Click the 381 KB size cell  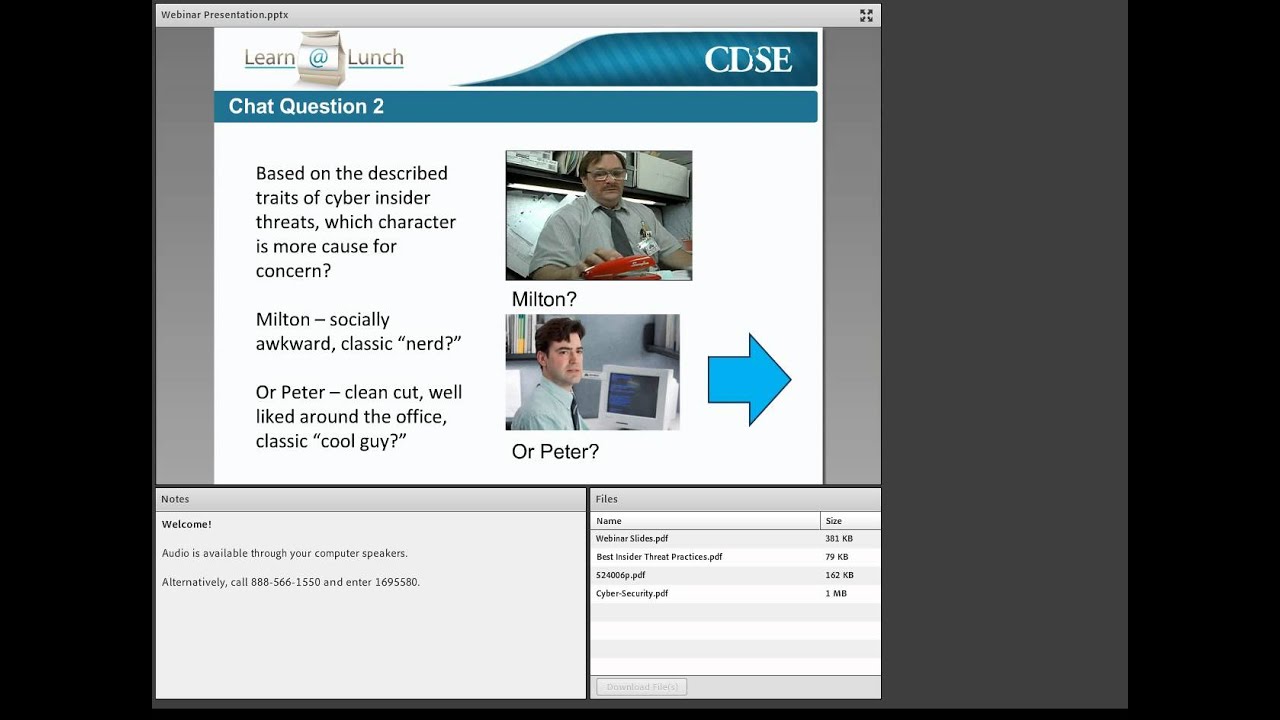click(839, 539)
